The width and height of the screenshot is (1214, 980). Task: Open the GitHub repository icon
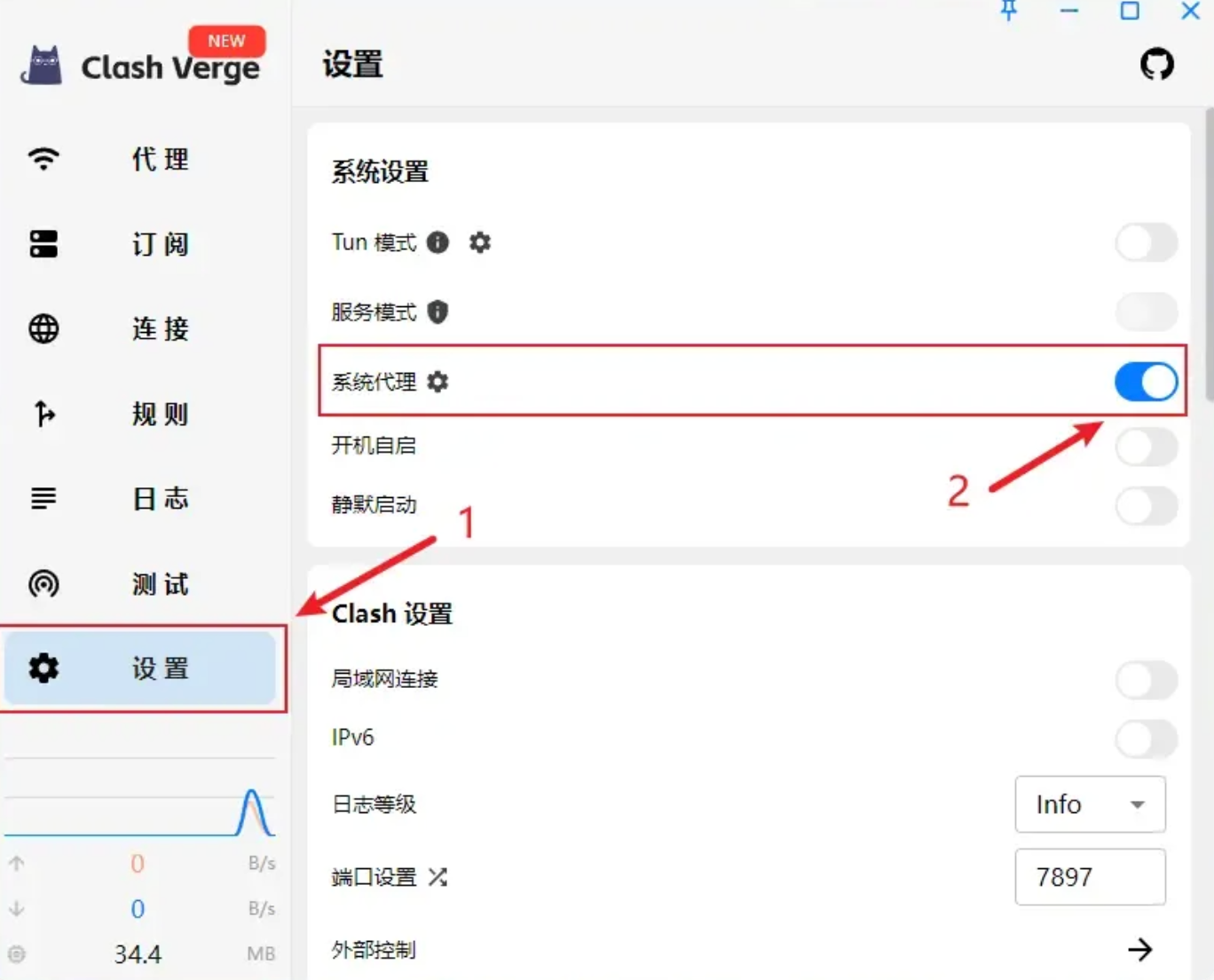click(1156, 65)
